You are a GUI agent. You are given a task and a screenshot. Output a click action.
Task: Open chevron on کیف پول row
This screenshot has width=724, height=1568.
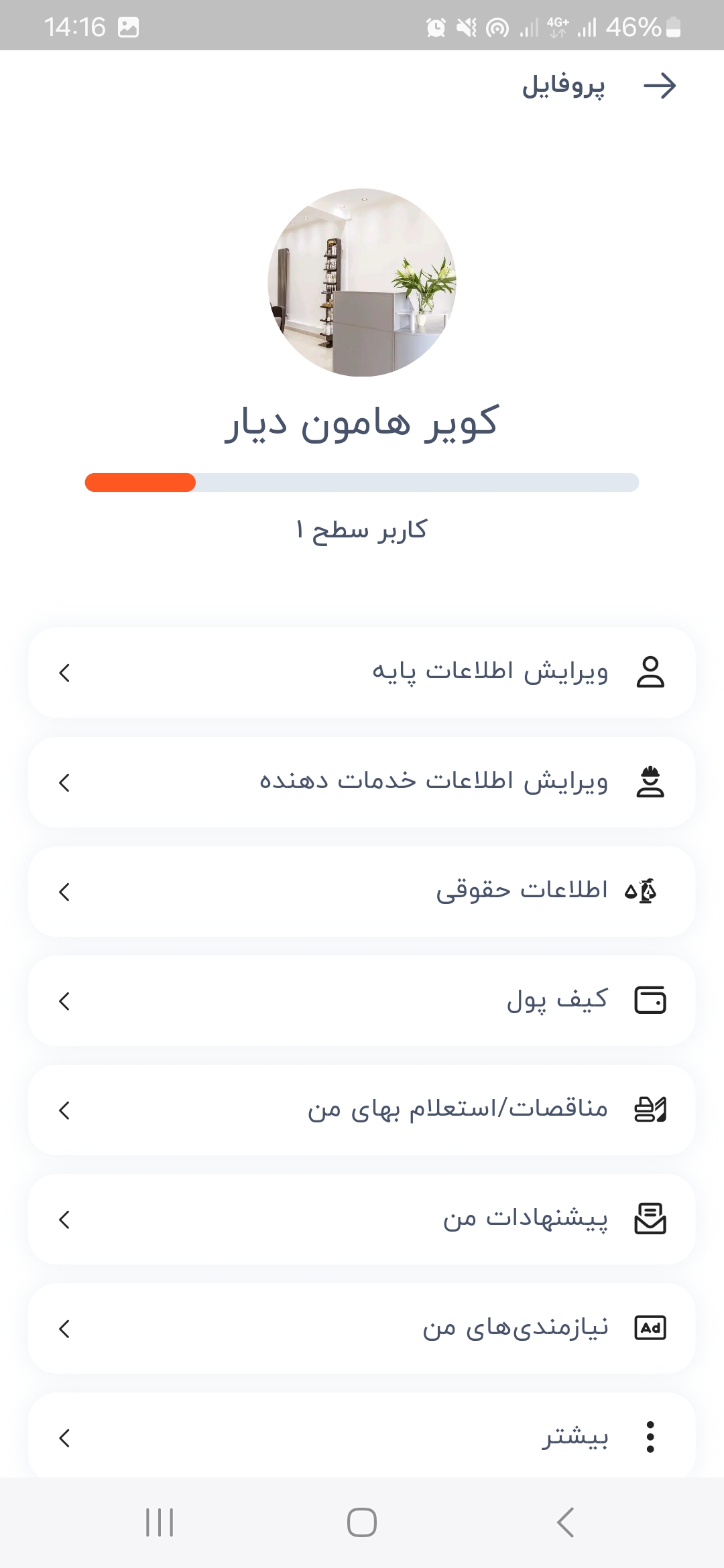64,1001
